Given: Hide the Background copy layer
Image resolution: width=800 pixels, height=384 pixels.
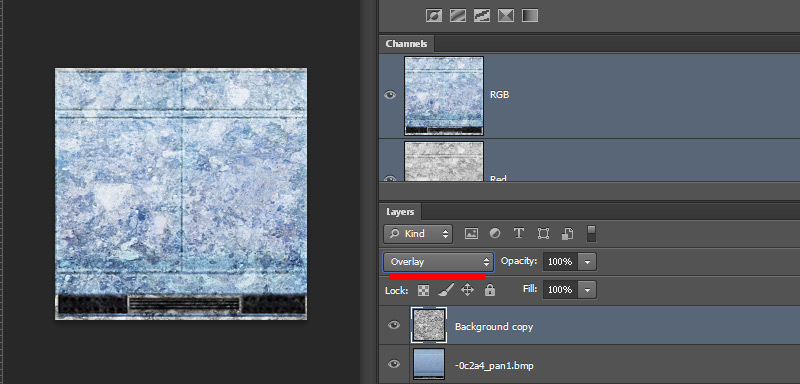Looking at the screenshot, I should [x=394, y=325].
